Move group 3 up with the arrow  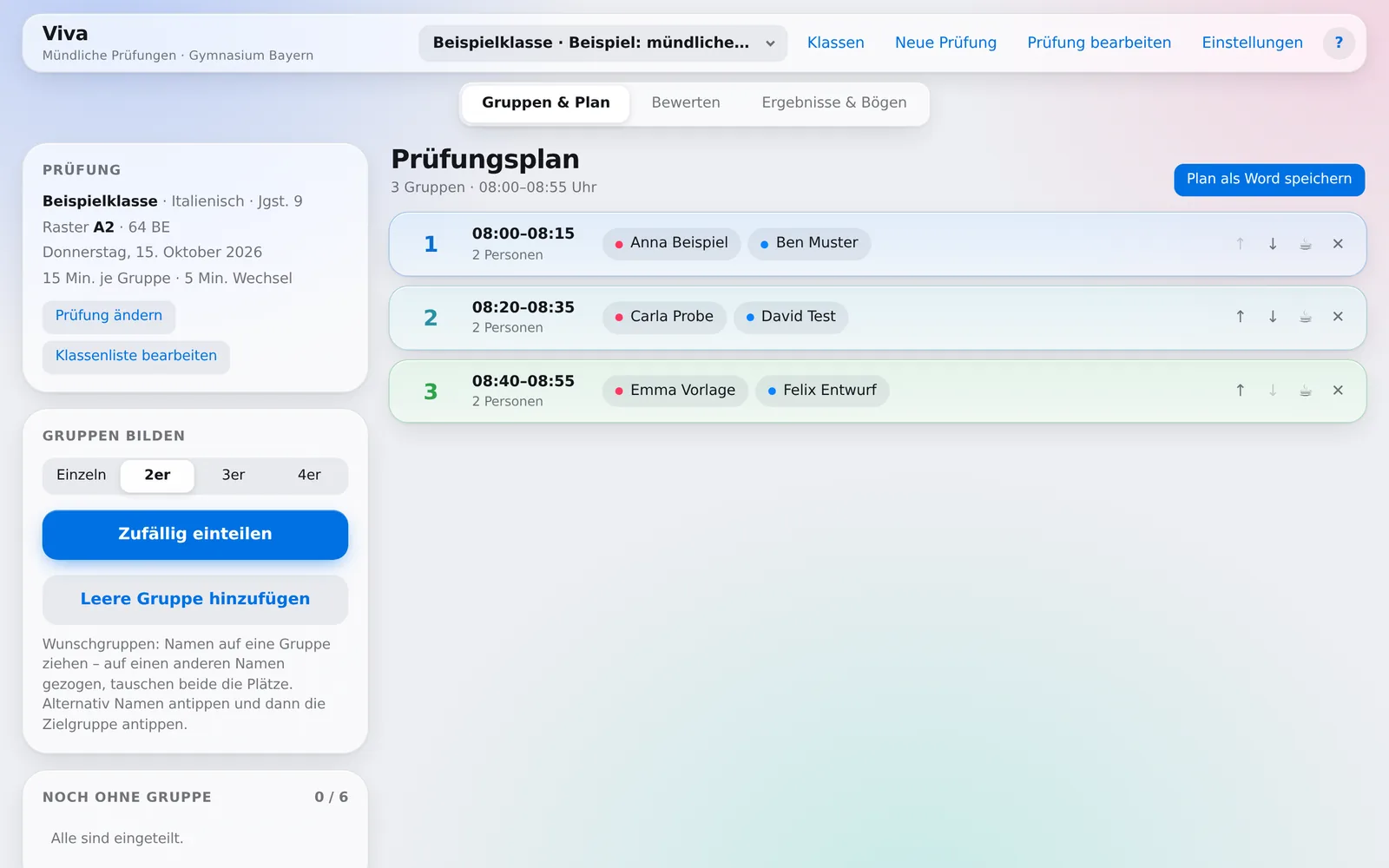click(1240, 391)
